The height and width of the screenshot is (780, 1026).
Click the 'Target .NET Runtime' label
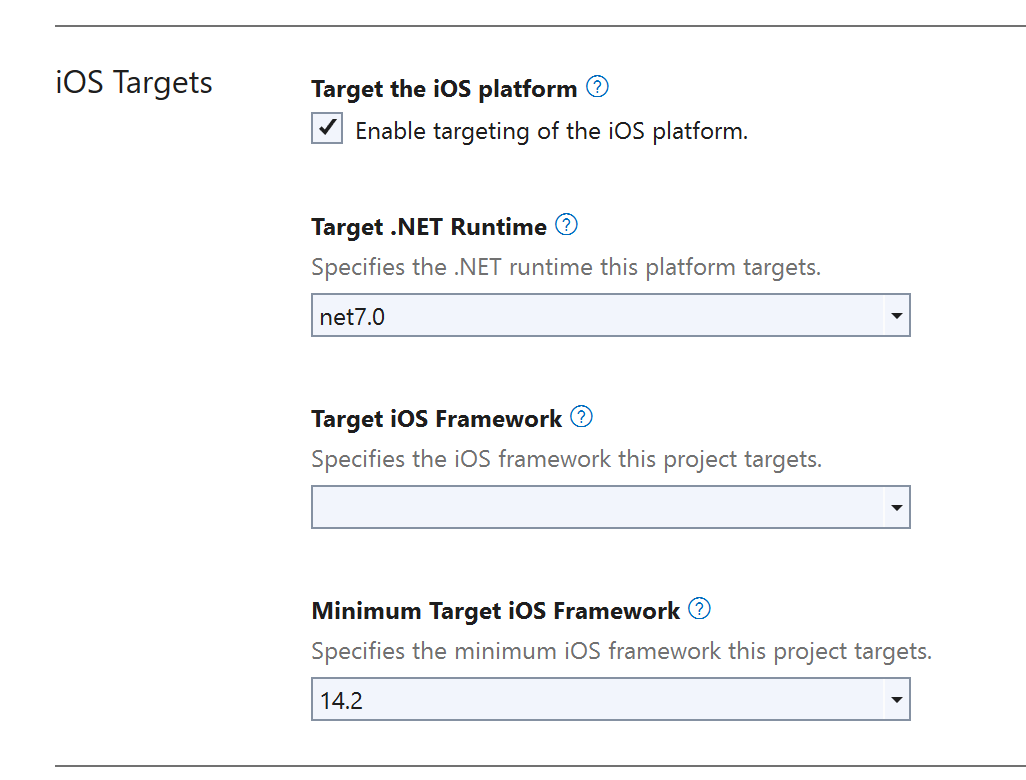pos(429,227)
